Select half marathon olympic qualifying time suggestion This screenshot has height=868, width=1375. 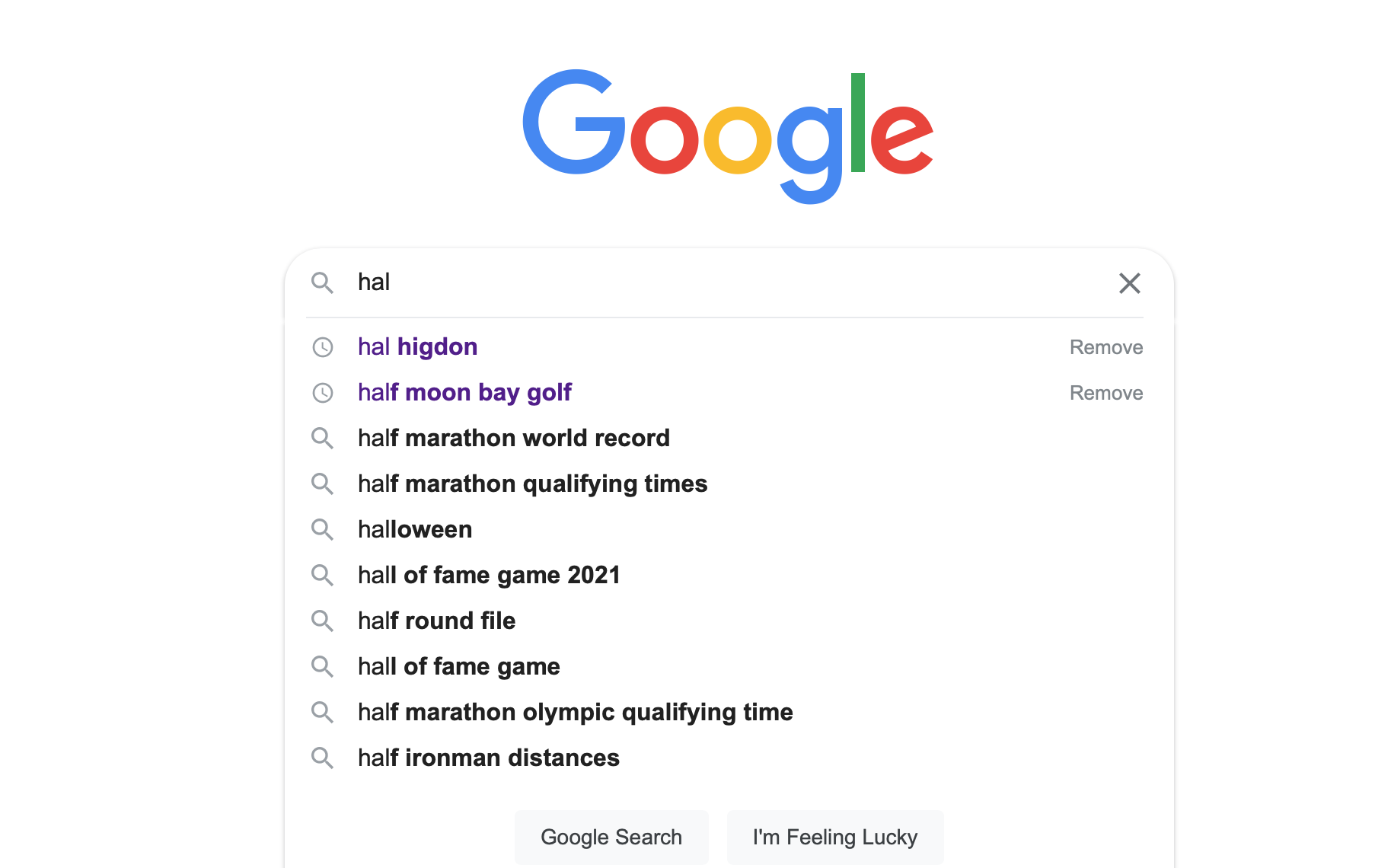click(575, 713)
